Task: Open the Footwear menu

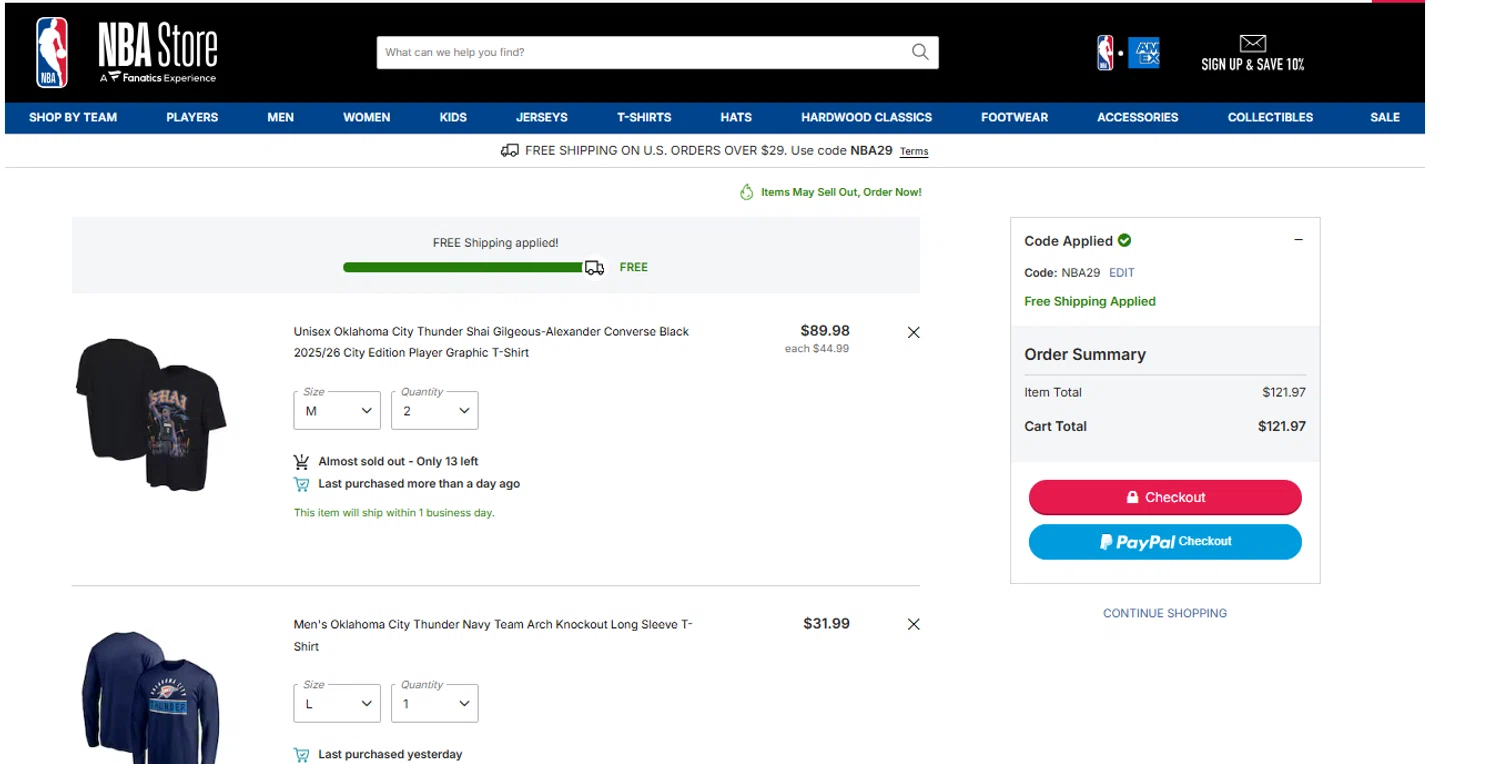Action: click(1015, 117)
